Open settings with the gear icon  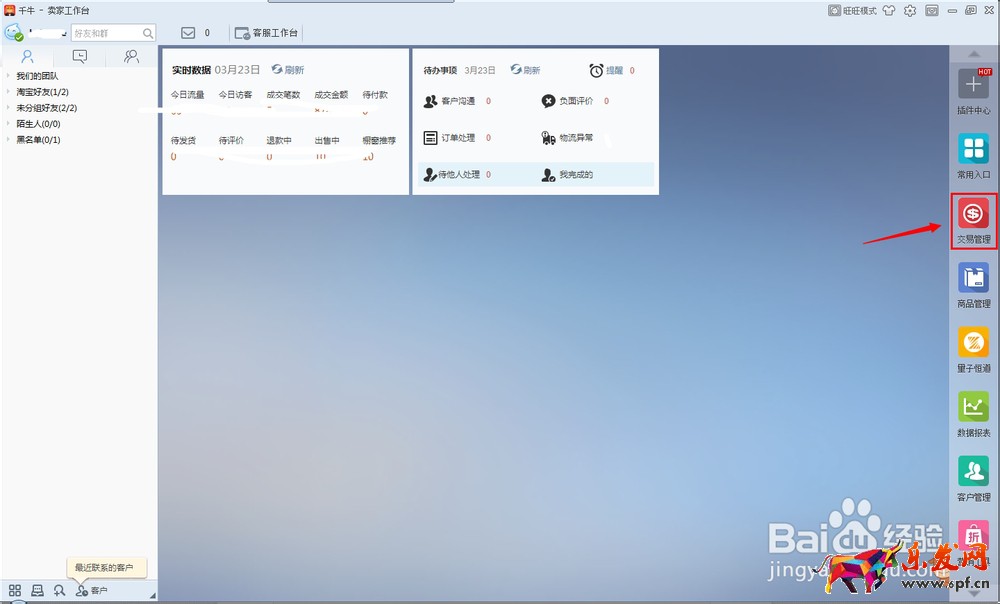coord(910,11)
